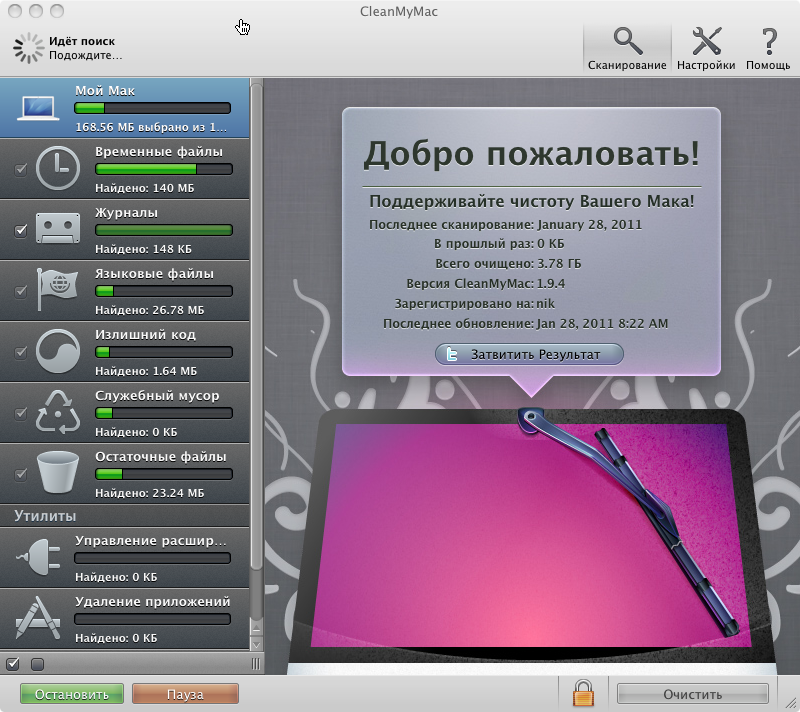Click the Затвитить Результат button

(529, 354)
